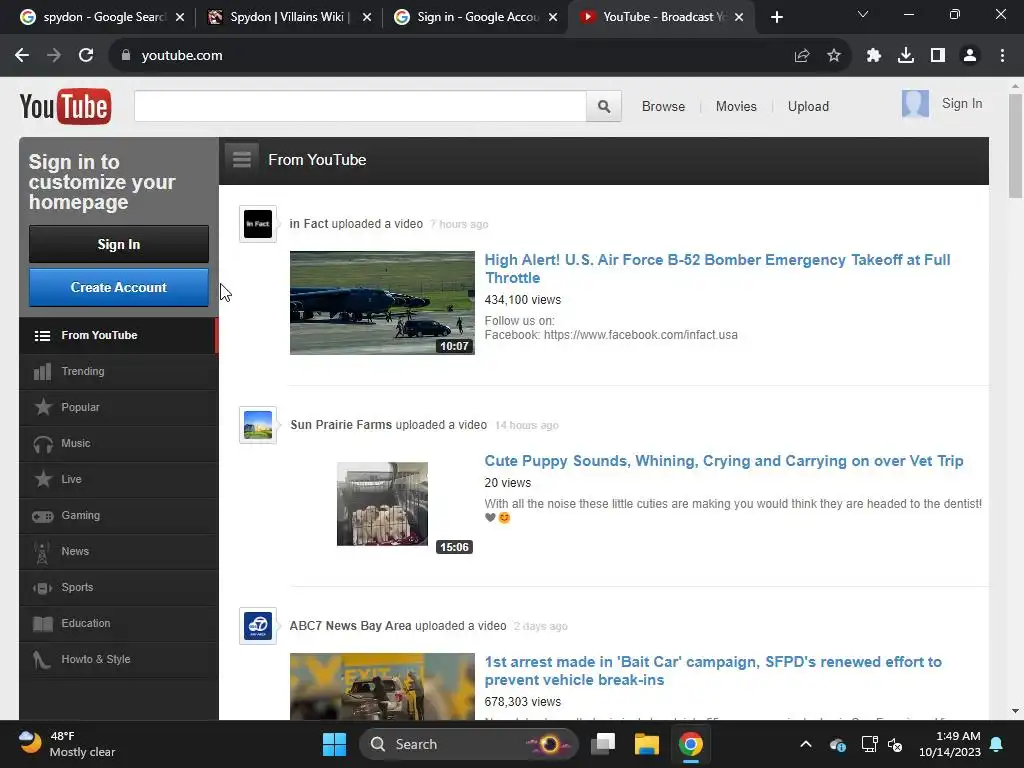Viewport: 1024px width, 768px height.
Task: Select Music in the sidebar
Action: [x=118, y=443]
